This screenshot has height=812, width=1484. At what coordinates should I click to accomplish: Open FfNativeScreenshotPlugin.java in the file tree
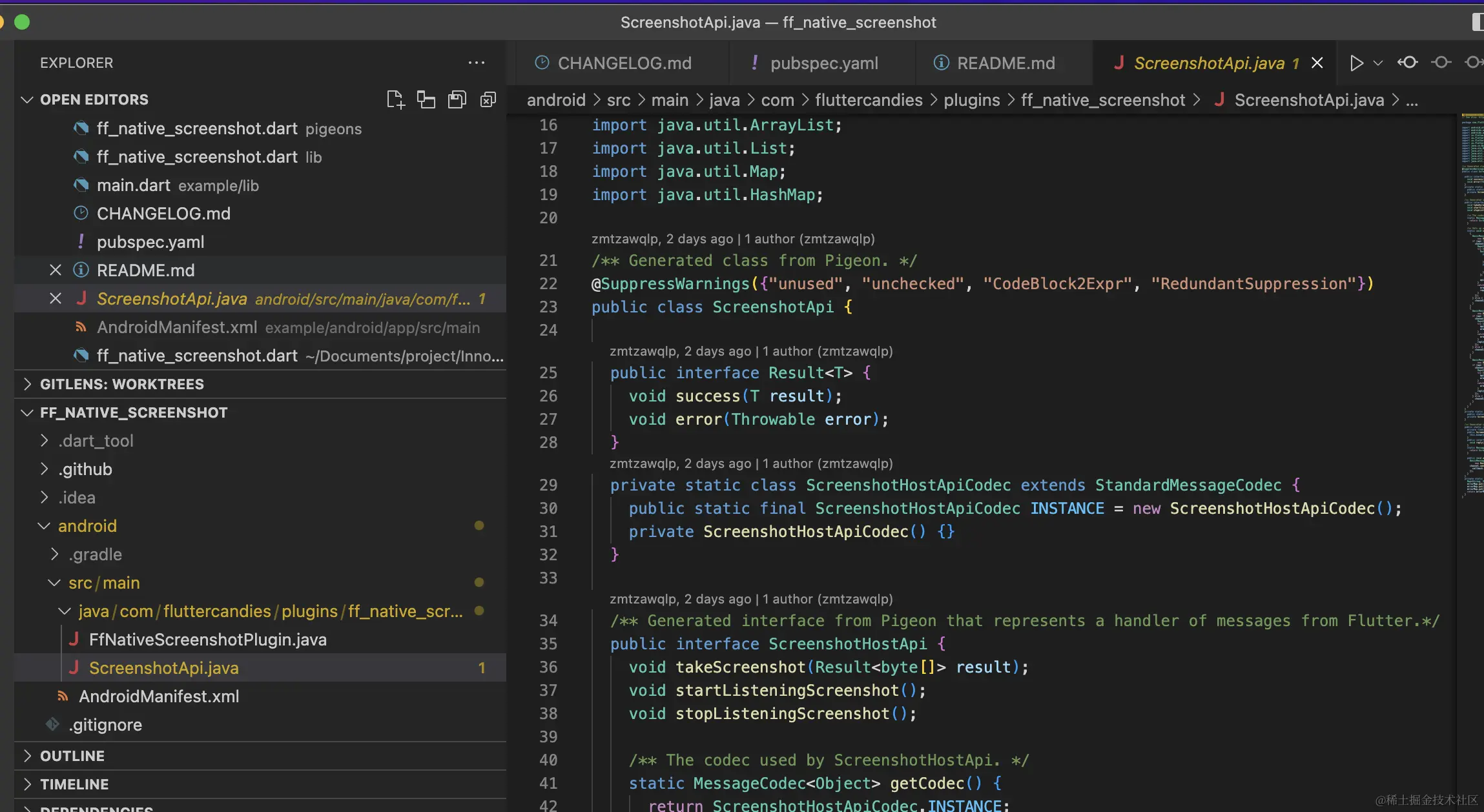(x=207, y=640)
